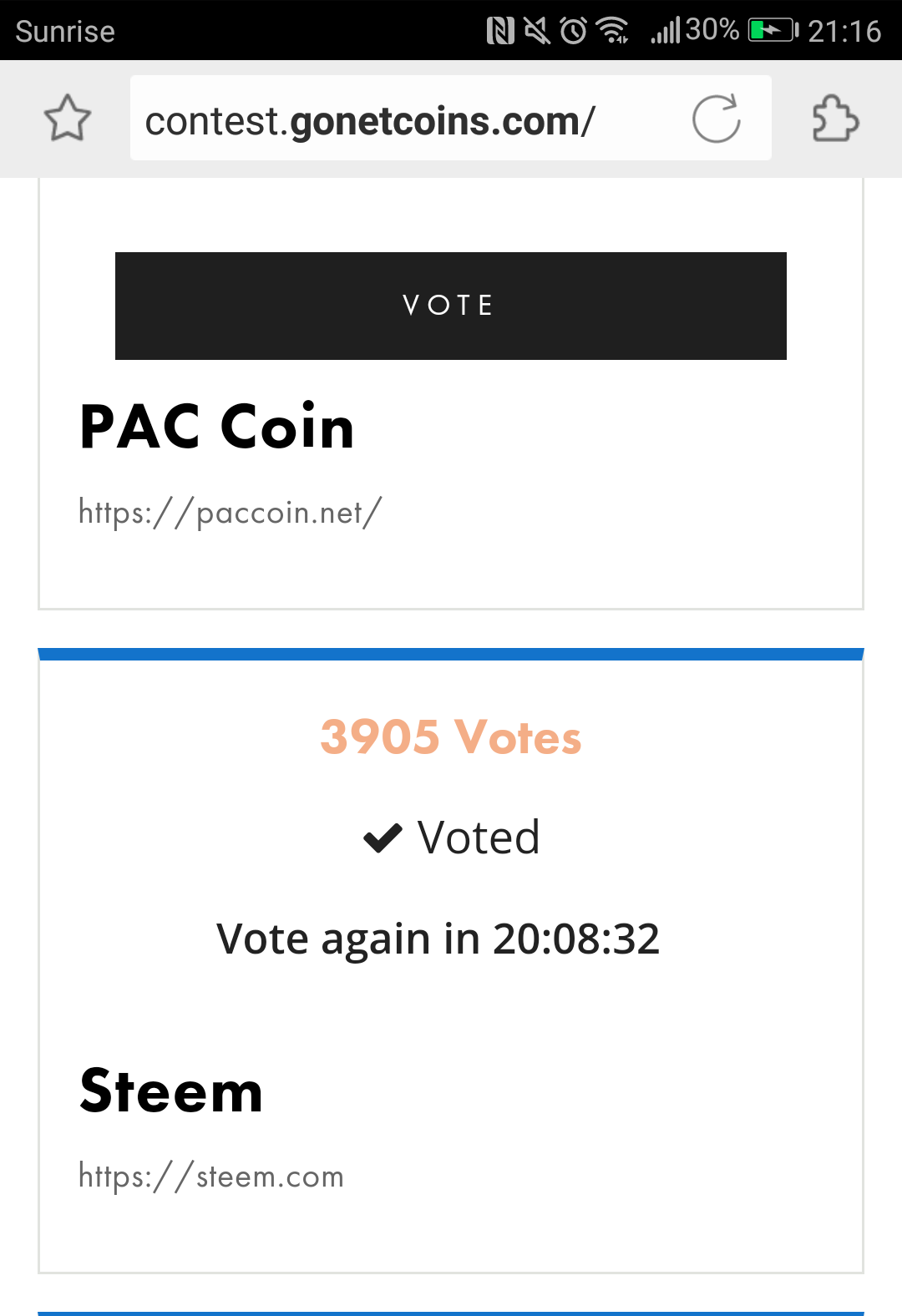The width and height of the screenshot is (902, 1316).
Task: Tap the Sunrise carrier label
Action: coord(65,32)
